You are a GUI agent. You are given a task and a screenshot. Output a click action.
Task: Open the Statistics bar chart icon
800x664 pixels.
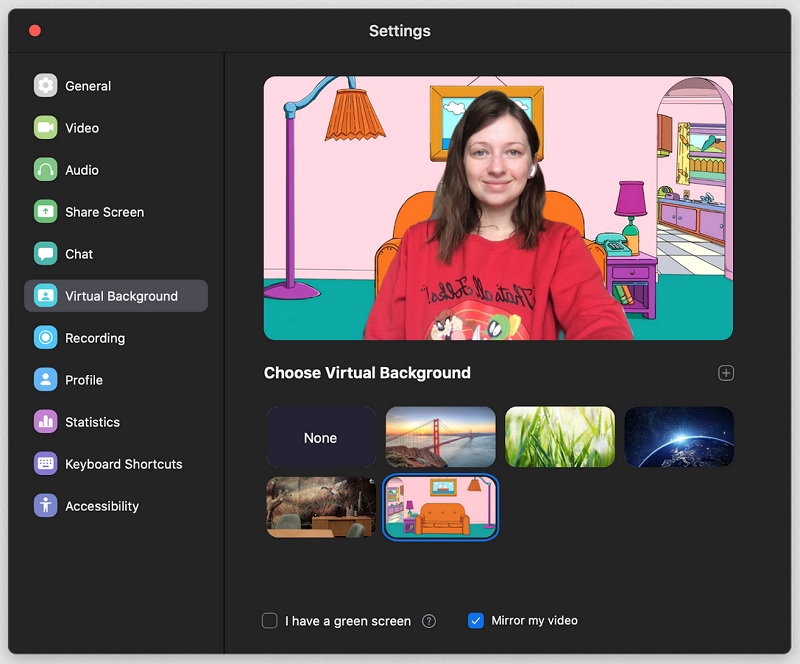tap(46, 422)
